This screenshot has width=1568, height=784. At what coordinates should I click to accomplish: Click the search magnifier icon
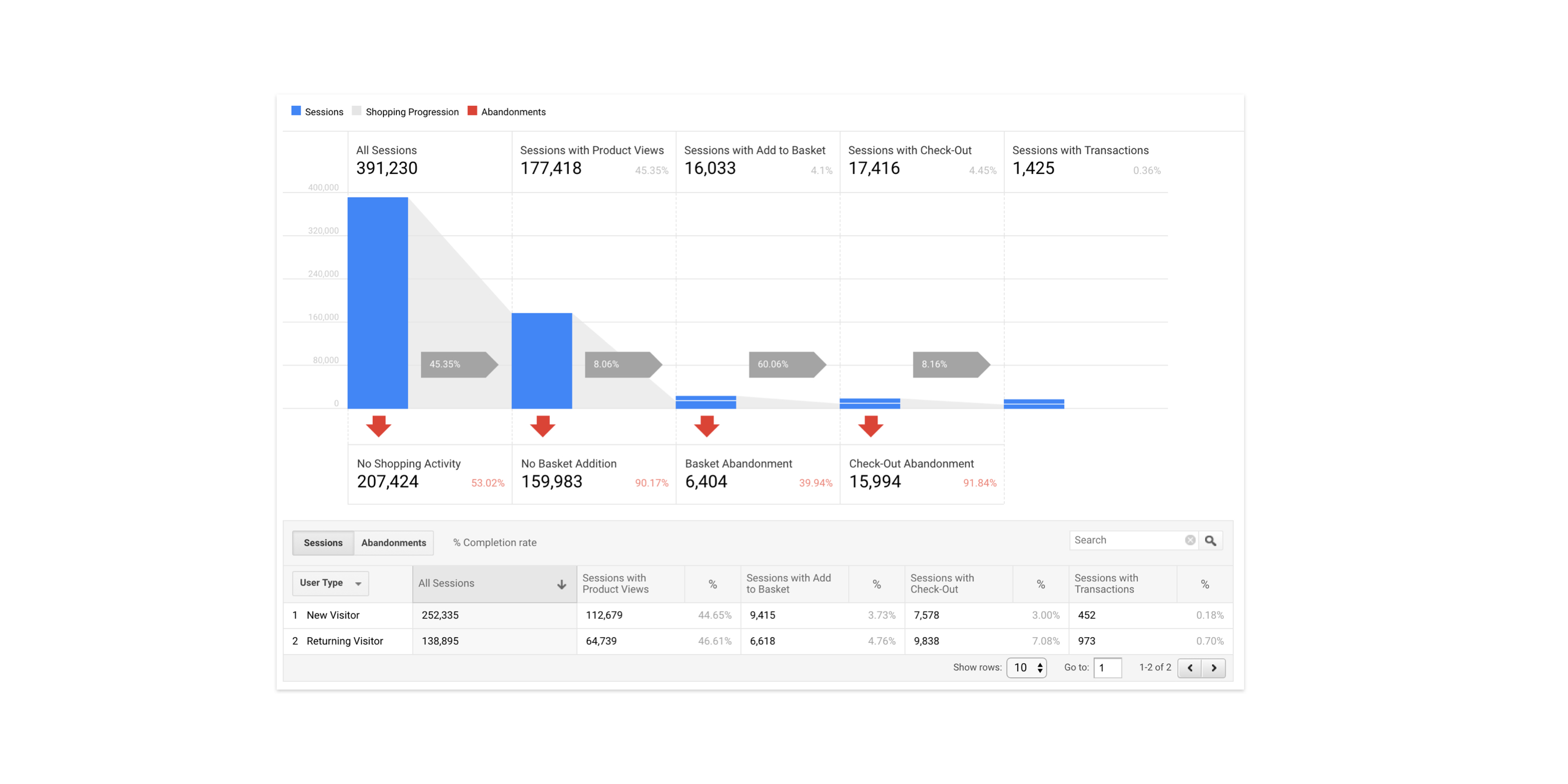coord(1210,541)
